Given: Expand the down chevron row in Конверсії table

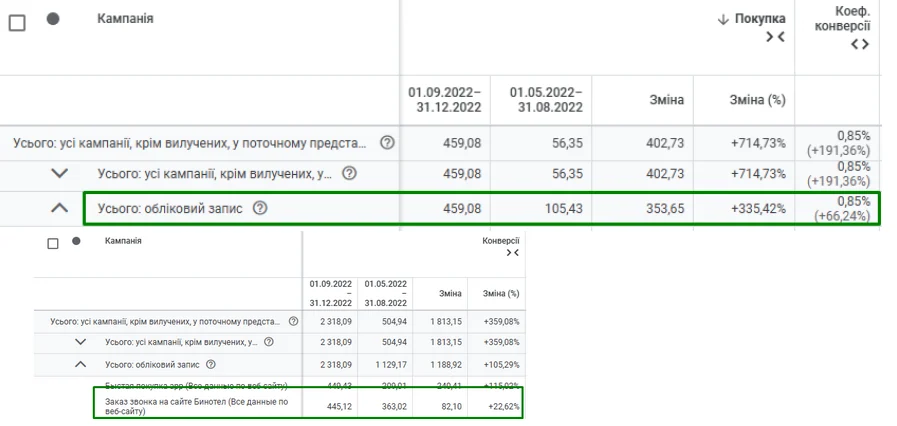Looking at the screenshot, I should click(81, 343).
